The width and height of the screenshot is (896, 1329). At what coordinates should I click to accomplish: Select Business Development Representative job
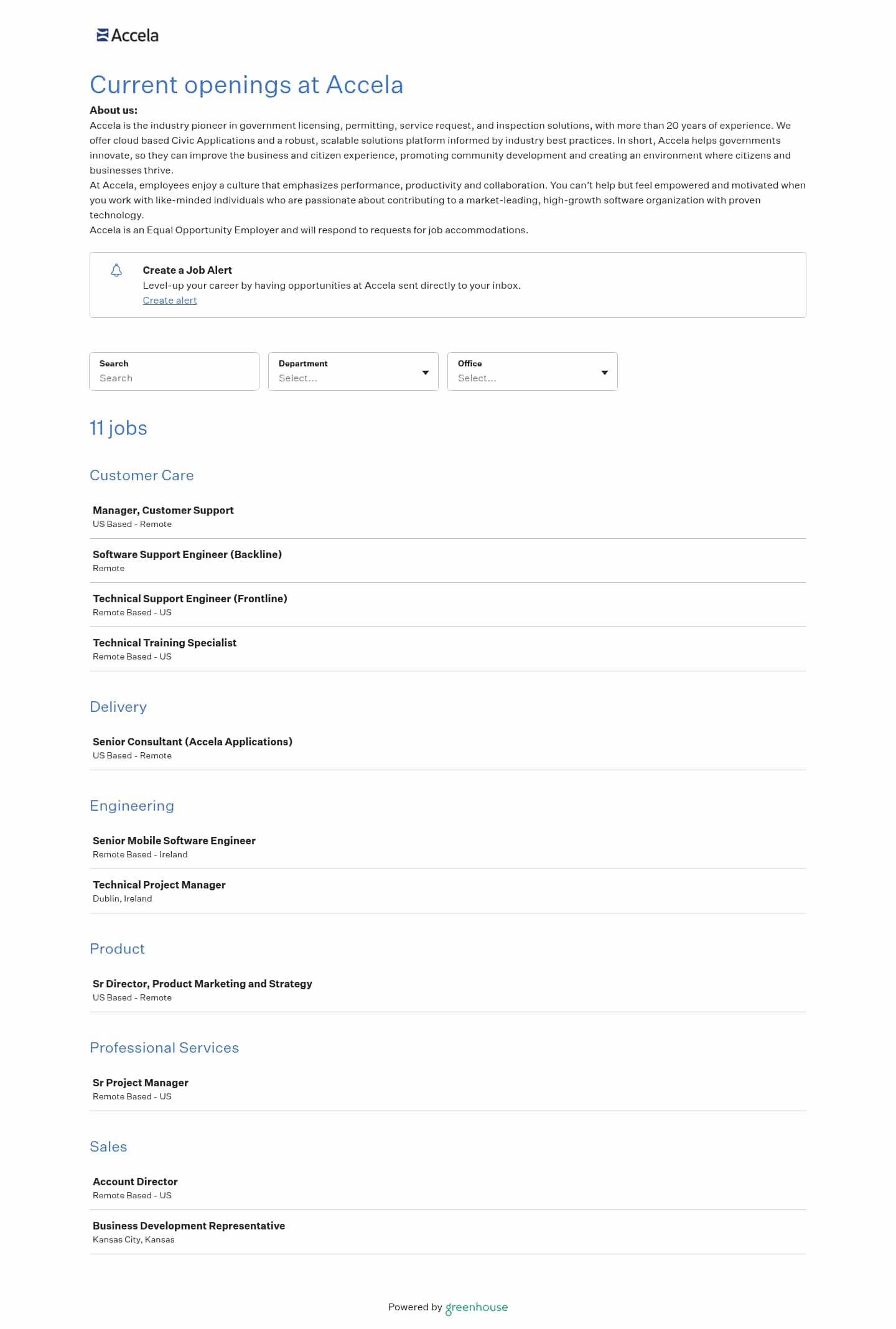[x=189, y=1226]
